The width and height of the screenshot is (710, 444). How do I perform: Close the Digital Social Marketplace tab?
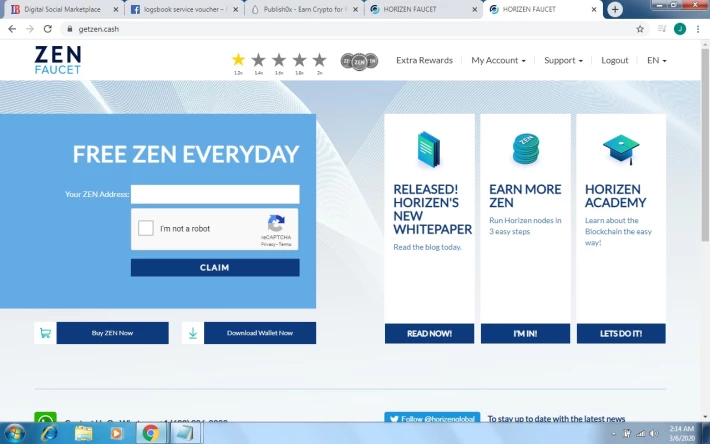(115, 9)
